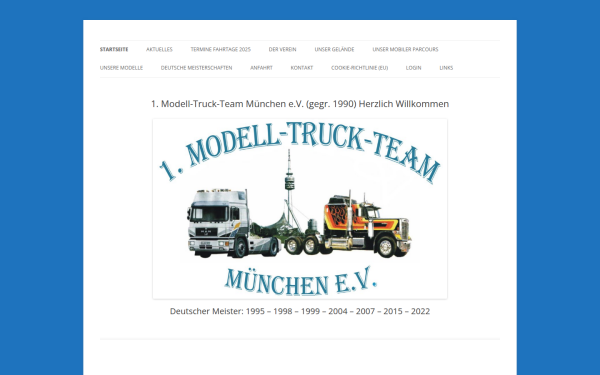Click the '1. Modell-Truck-Team München e.V.' welcome heading
The width and height of the screenshot is (600, 375).
point(300,104)
